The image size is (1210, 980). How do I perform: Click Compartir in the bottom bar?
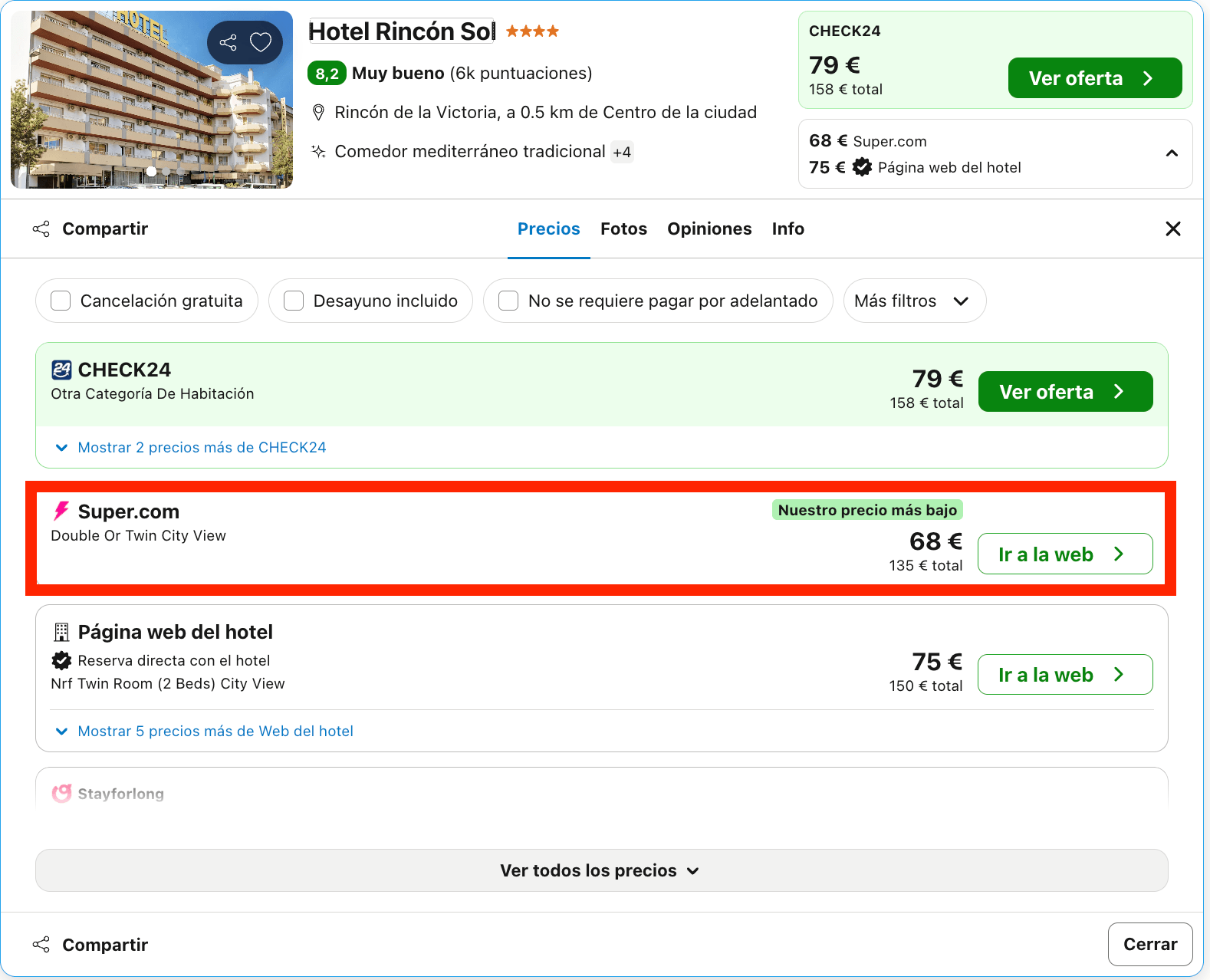[x=90, y=945]
